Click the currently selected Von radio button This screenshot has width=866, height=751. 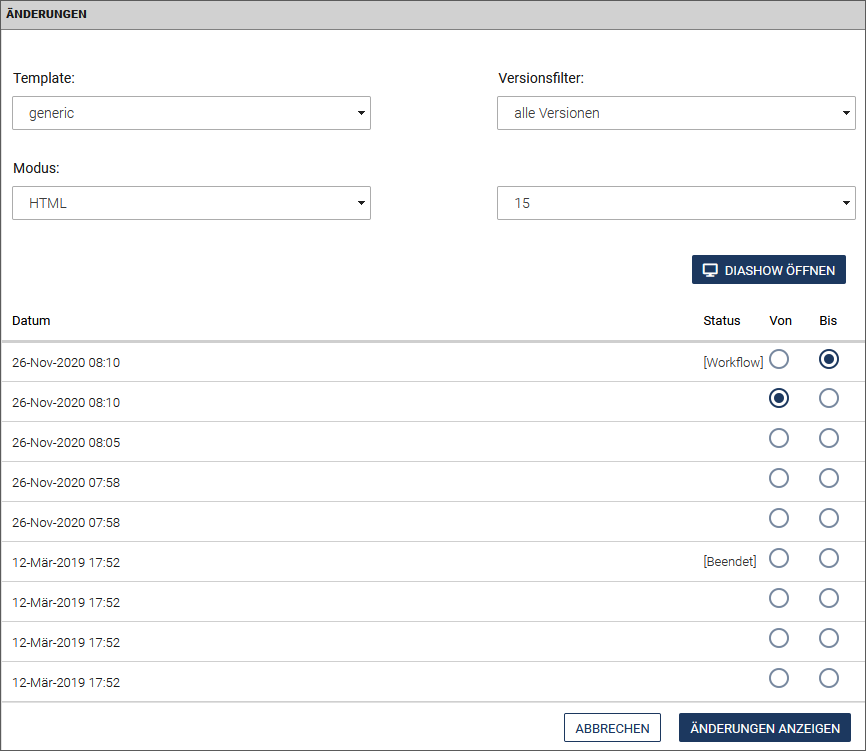pos(779,398)
